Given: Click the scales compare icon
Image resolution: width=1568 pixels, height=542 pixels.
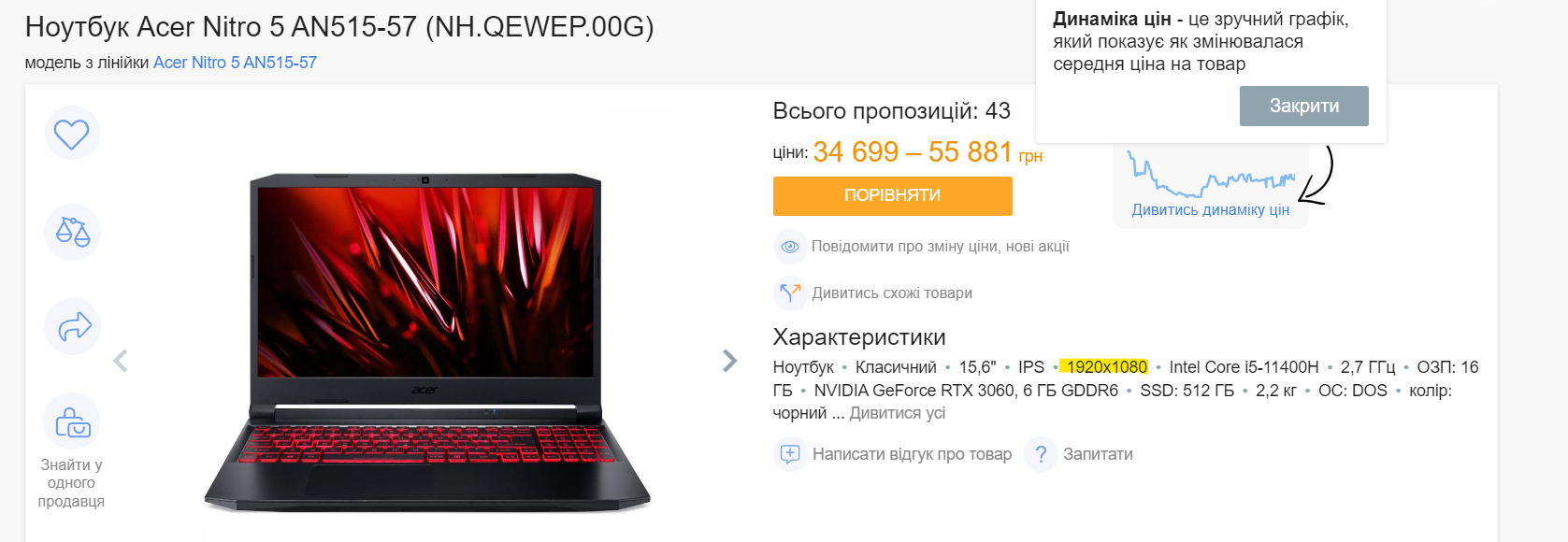Looking at the screenshot, I should click(x=72, y=232).
